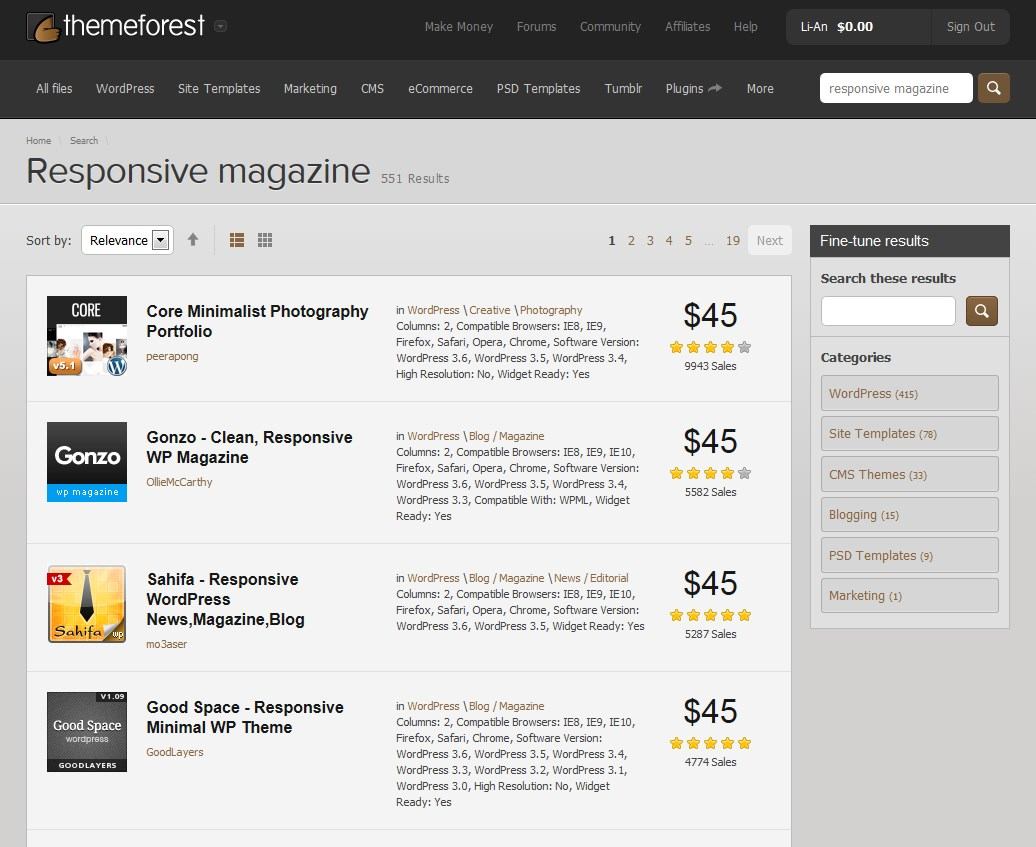Select the All files category tab

(x=54, y=89)
